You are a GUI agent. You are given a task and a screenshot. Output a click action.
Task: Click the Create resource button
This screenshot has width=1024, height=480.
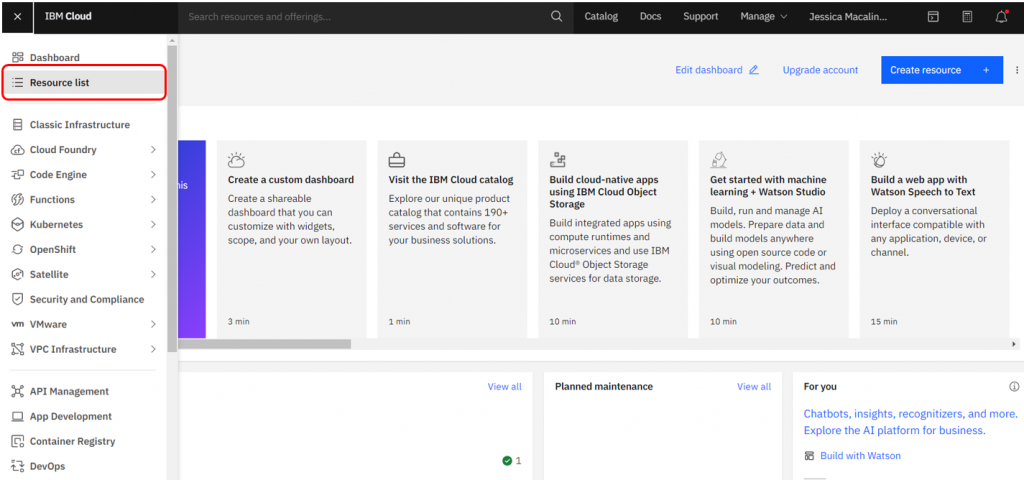(x=942, y=70)
